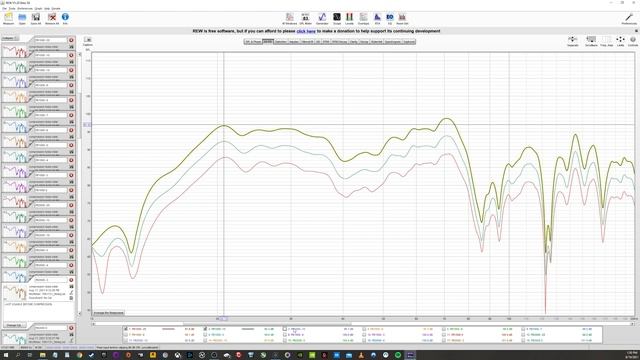The height and width of the screenshot is (360, 640).
Task: Toggle legend checkbox for trace 7
Action: [126, 335]
